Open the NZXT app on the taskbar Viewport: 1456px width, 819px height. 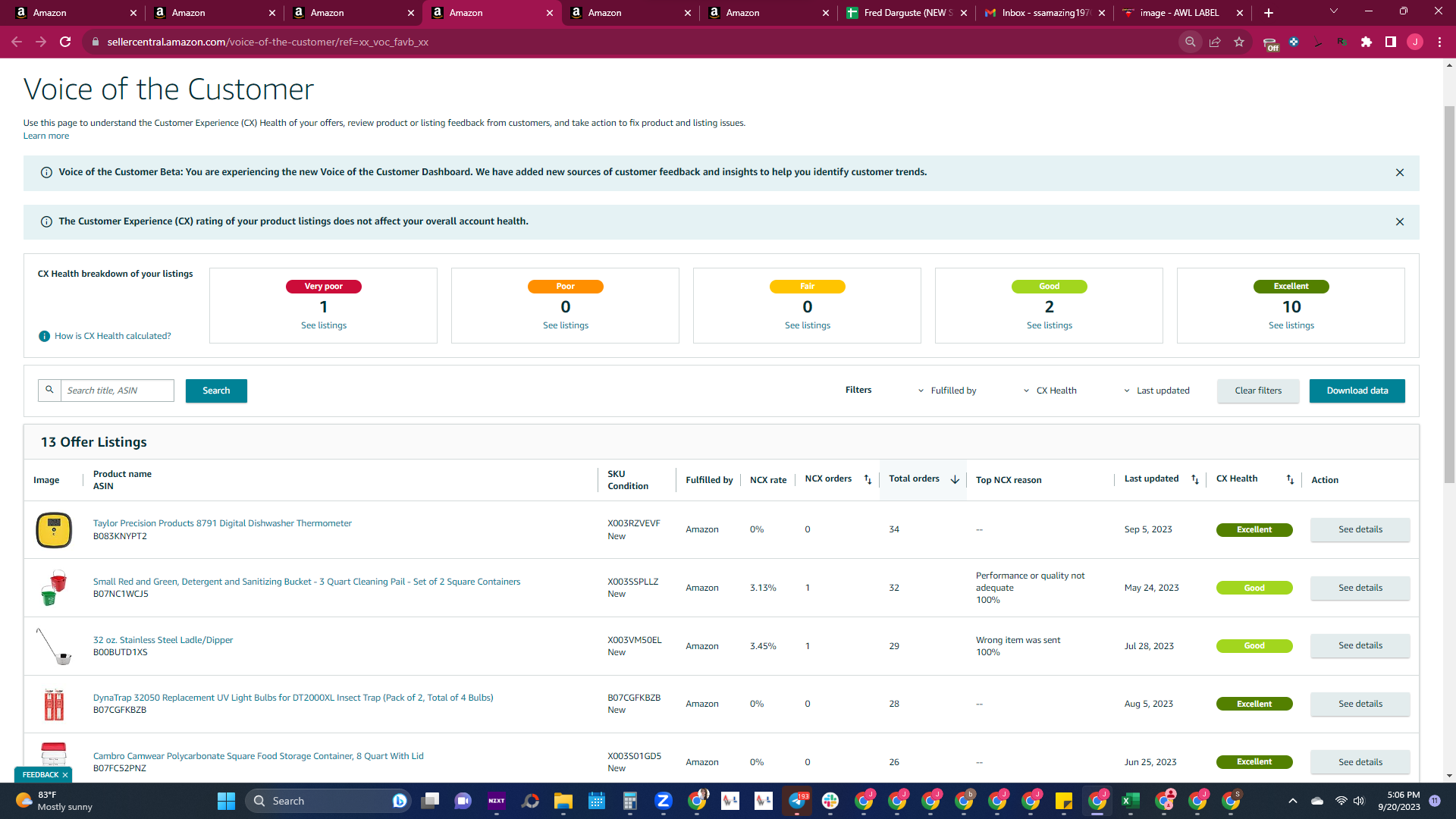[497, 801]
